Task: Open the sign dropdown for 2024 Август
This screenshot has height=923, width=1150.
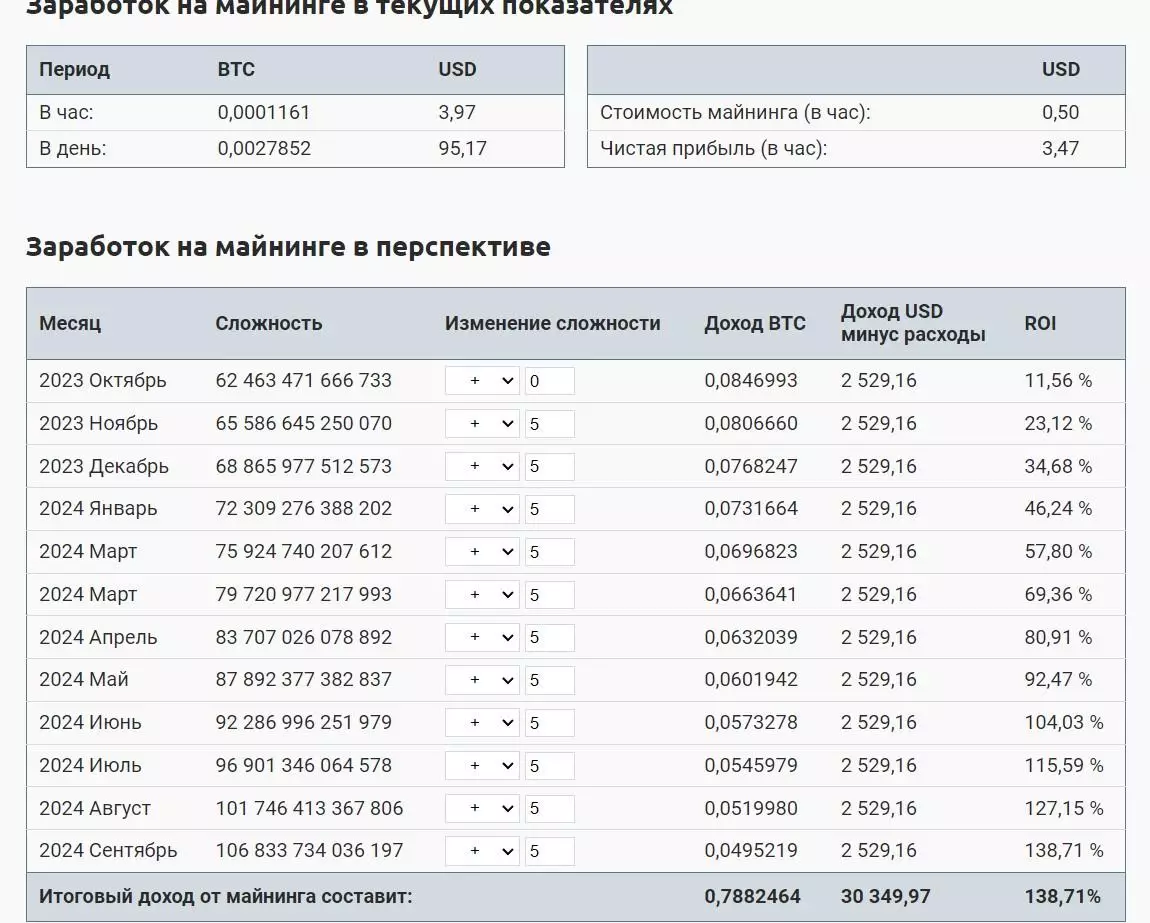Action: pyautogui.click(x=481, y=809)
